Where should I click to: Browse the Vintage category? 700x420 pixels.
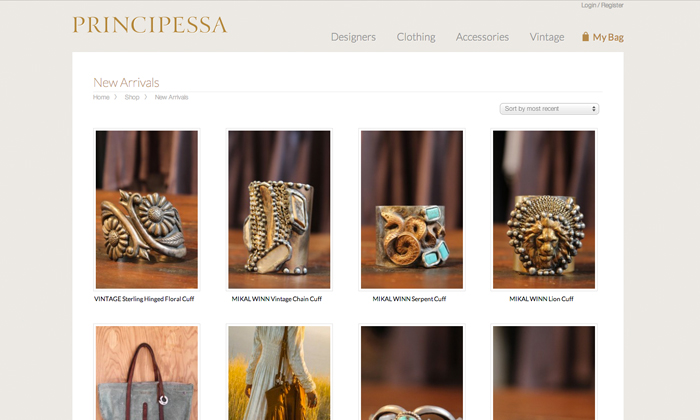pyautogui.click(x=547, y=37)
